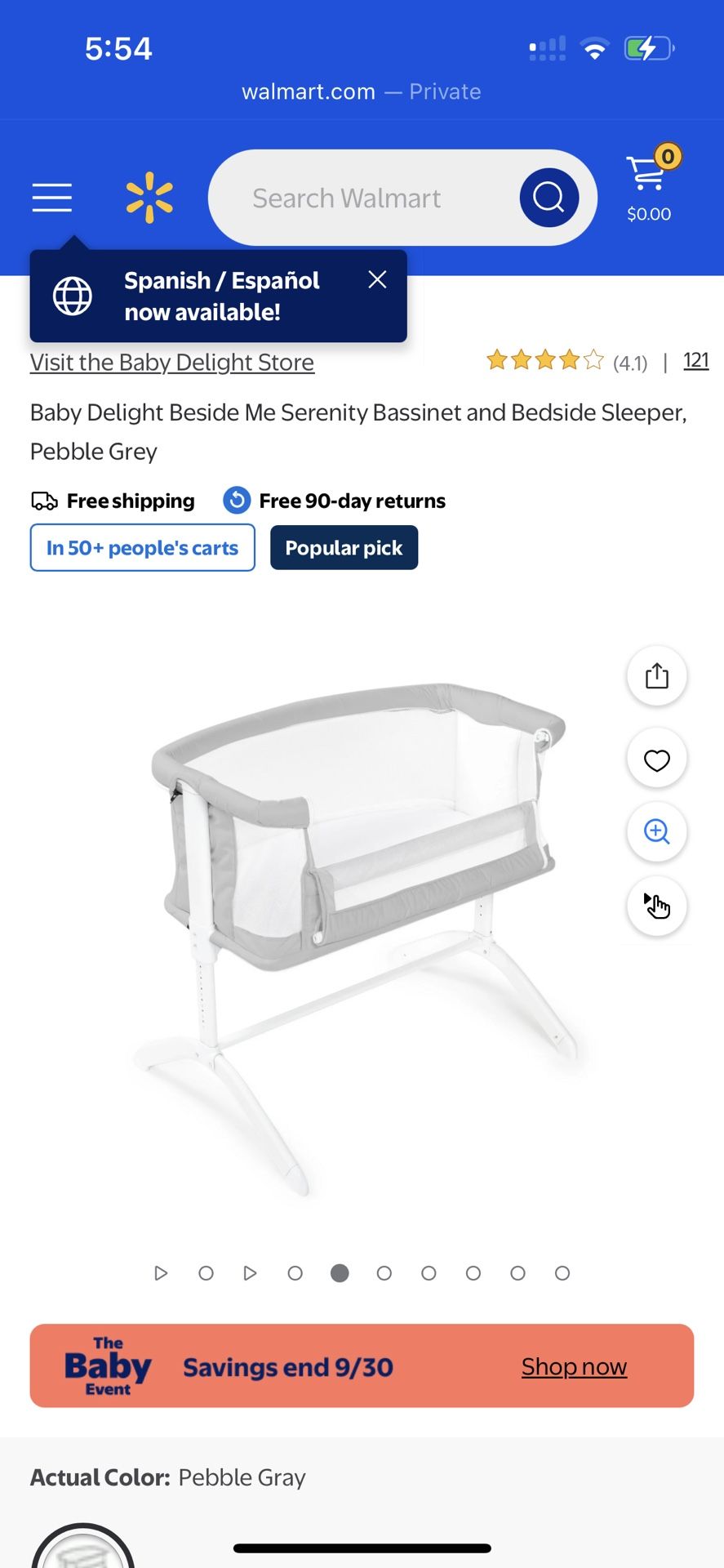Open the hamburger navigation menu
724x1568 pixels.
[x=52, y=198]
